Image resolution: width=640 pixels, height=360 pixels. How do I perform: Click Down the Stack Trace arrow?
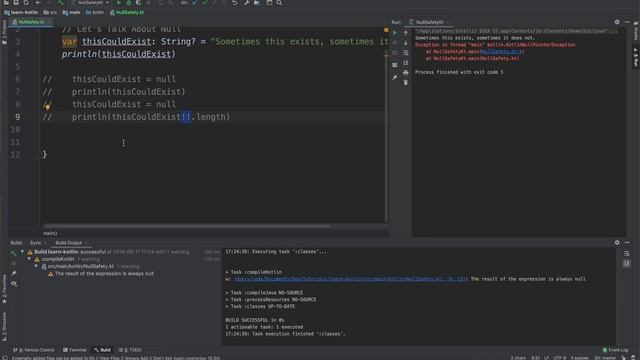(406, 43)
